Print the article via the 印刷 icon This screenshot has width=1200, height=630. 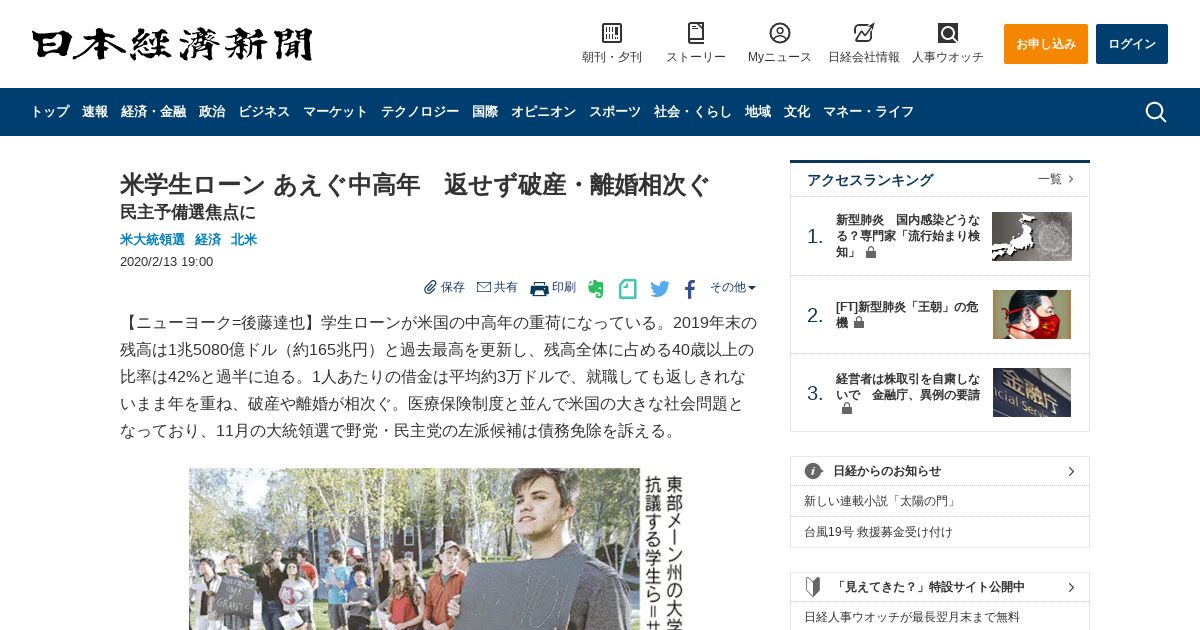[553, 288]
